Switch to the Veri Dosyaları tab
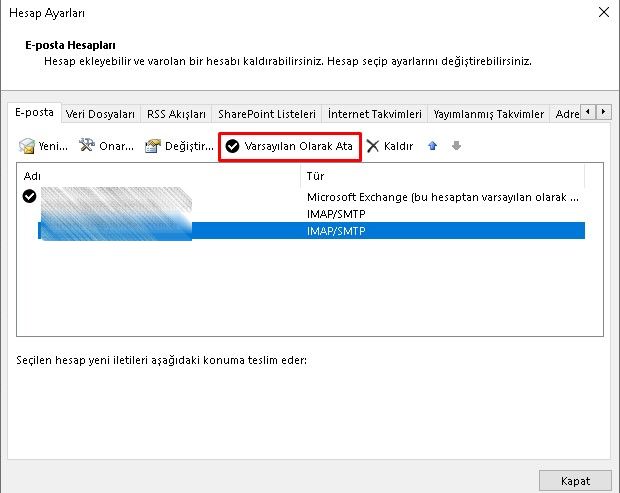 coord(100,114)
